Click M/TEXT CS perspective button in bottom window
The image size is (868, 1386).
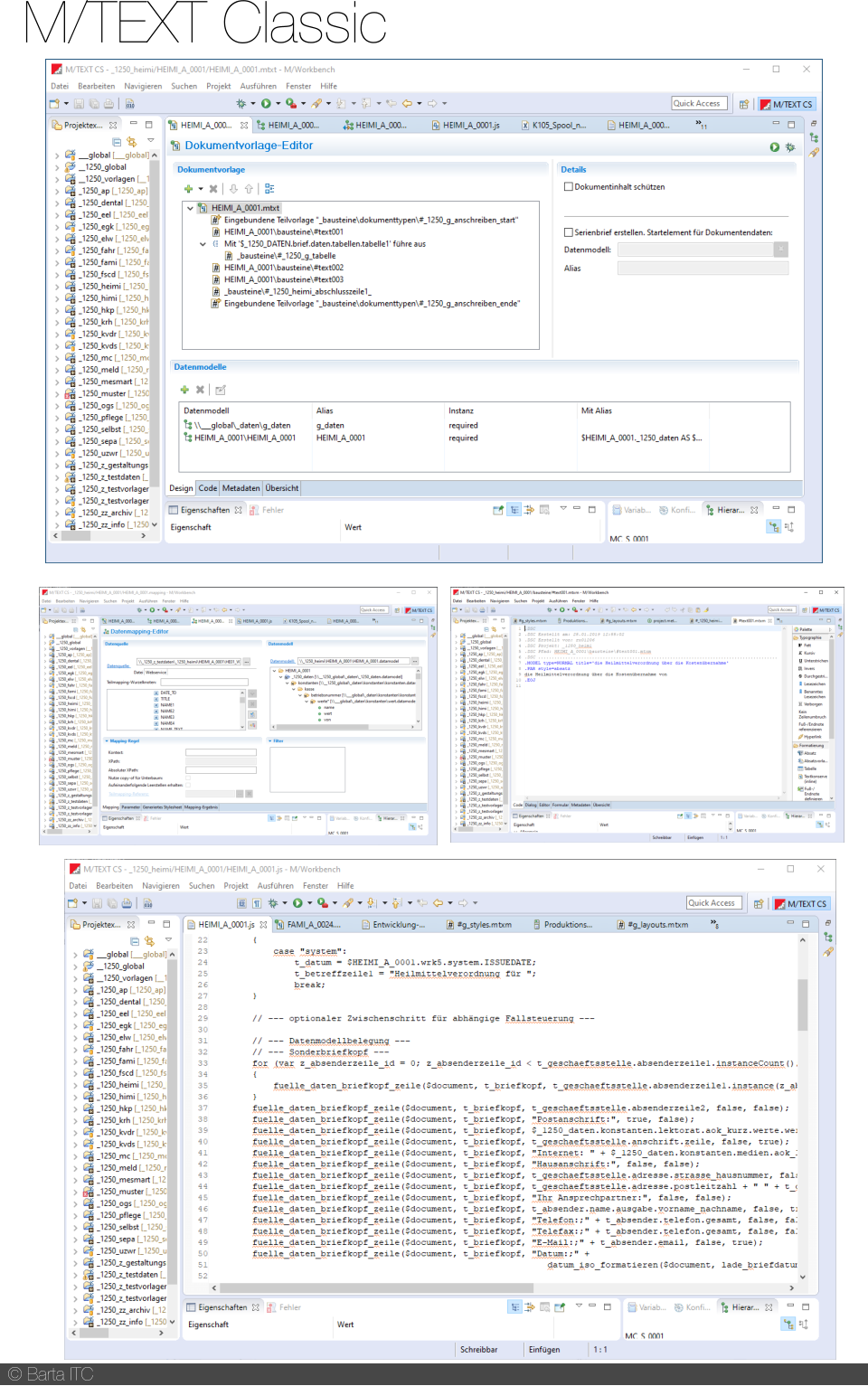pos(801,903)
